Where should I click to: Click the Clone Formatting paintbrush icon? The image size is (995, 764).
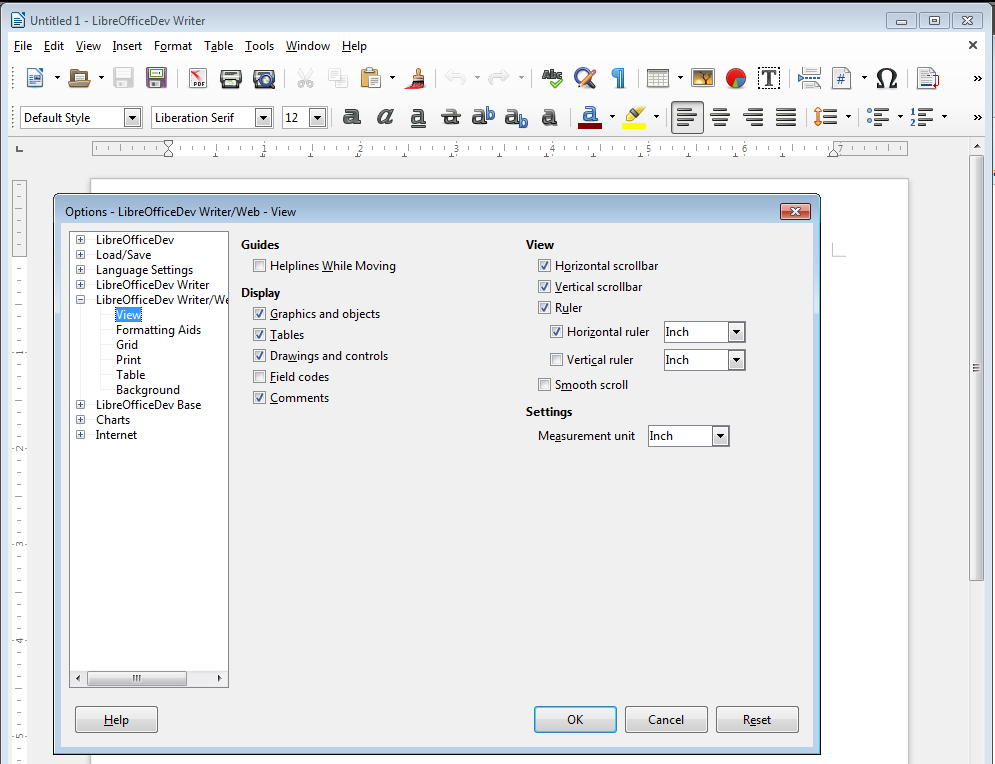tap(418, 78)
